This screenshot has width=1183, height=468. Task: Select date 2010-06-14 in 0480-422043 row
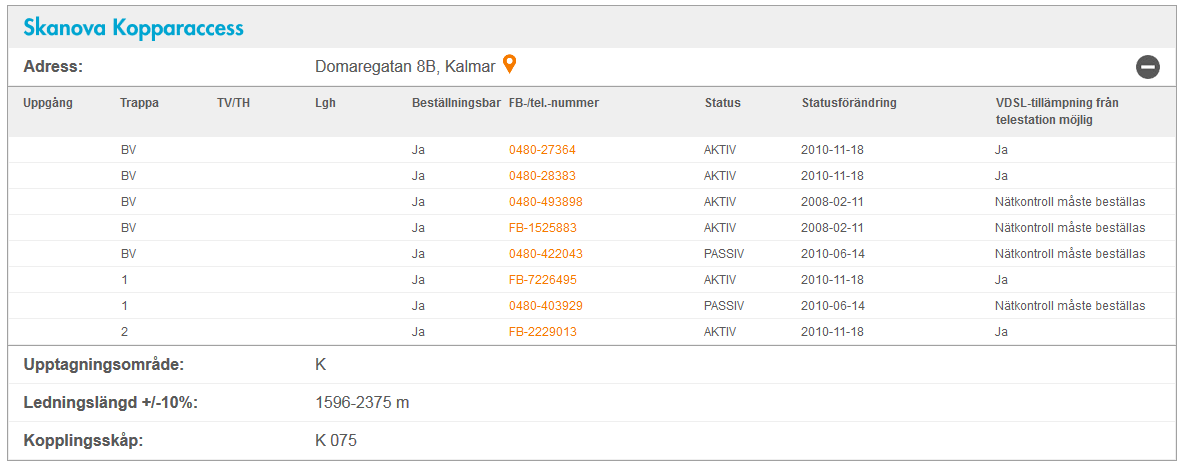(832, 254)
